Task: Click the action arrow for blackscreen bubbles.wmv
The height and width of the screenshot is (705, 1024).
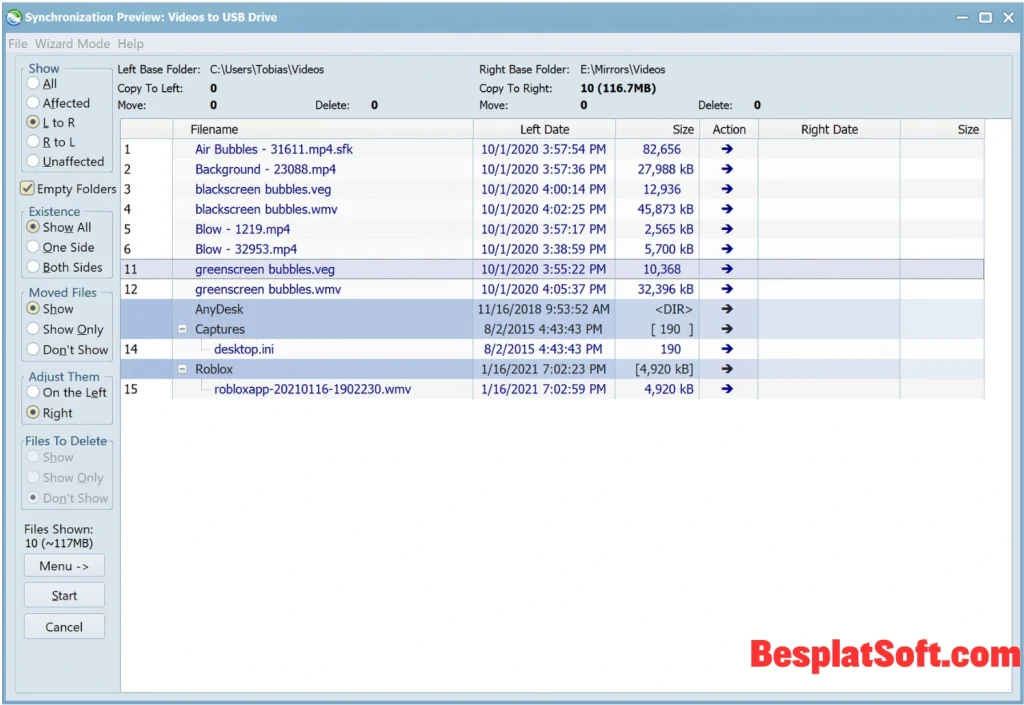Action: (x=727, y=209)
